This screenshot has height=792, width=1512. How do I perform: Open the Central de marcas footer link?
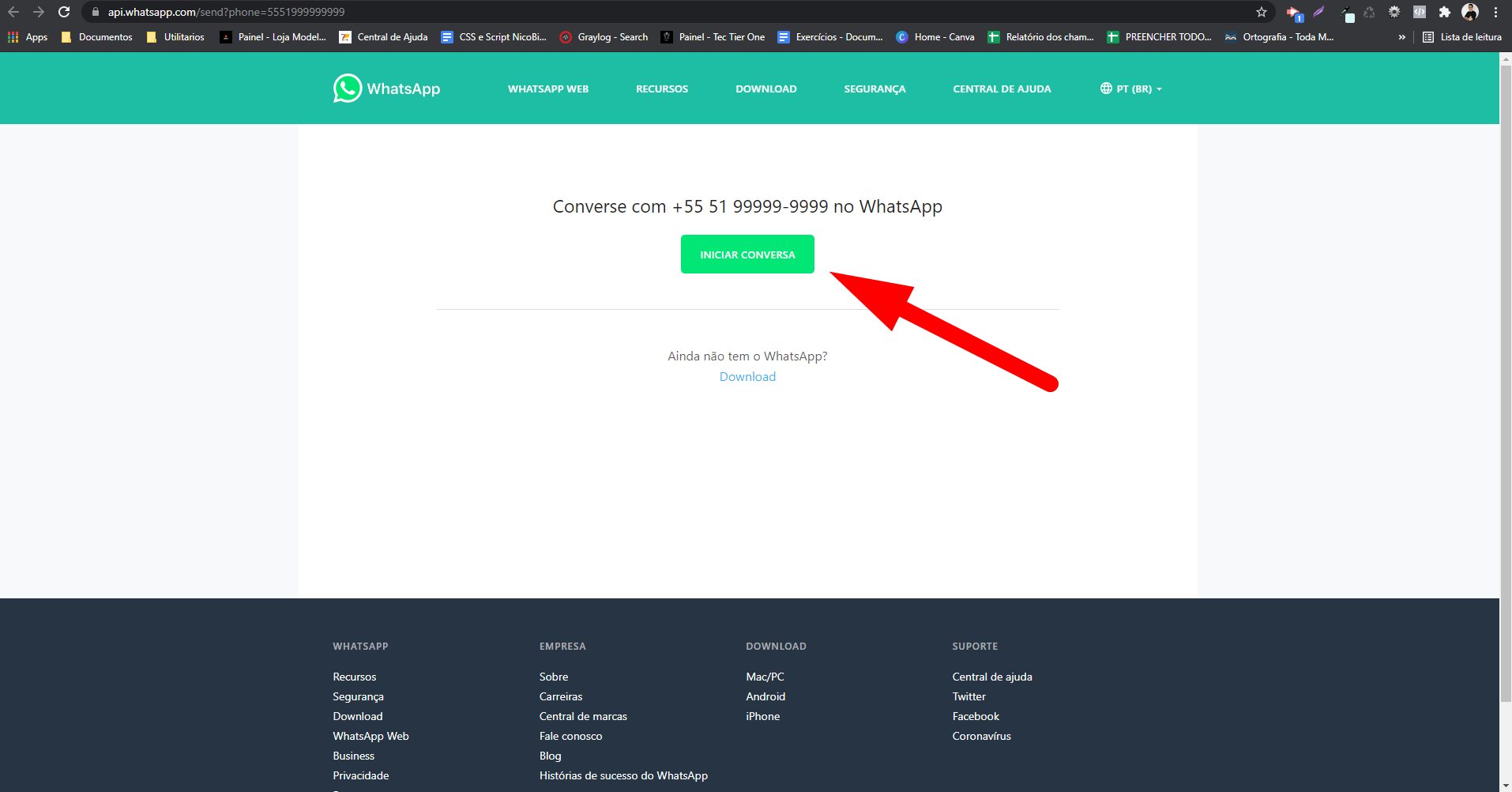coord(583,716)
